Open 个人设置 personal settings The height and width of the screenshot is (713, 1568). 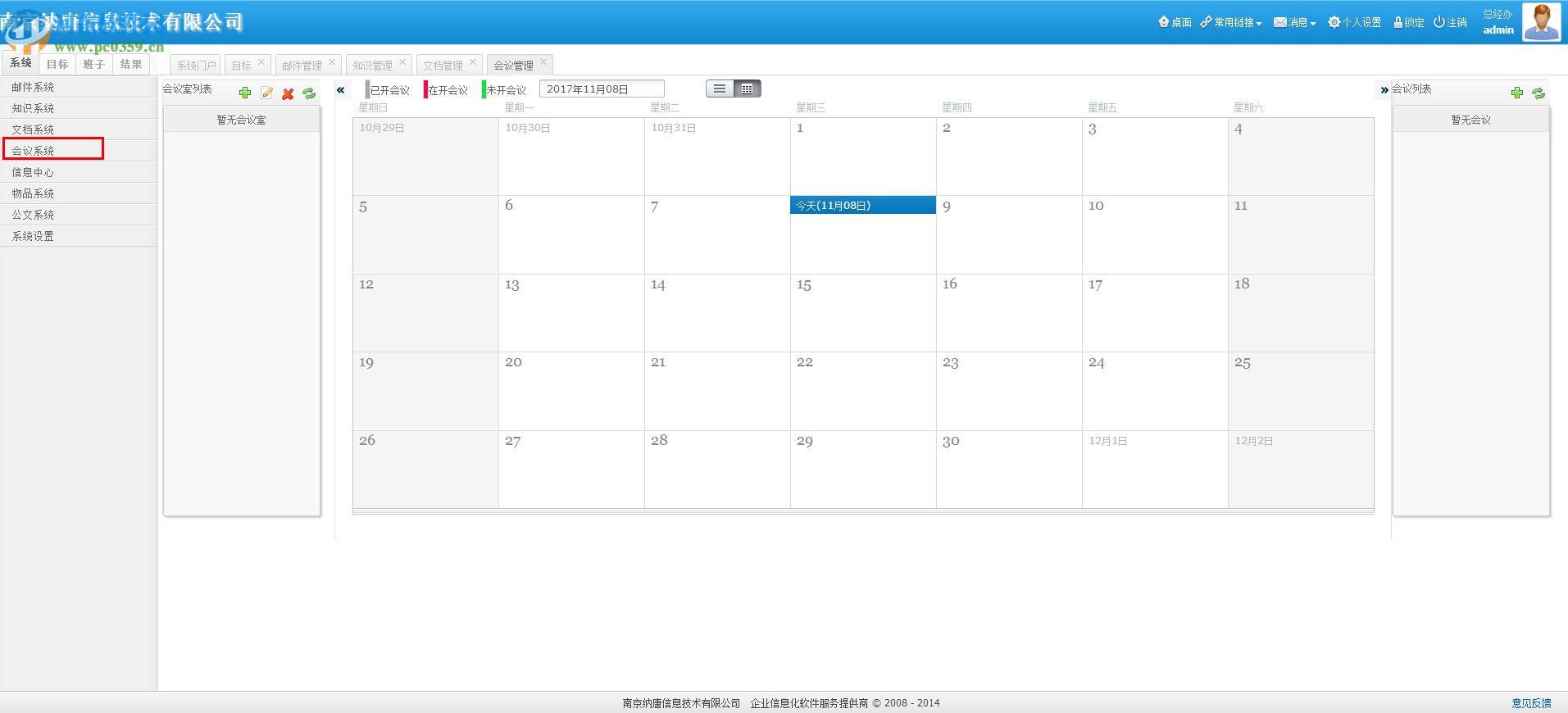click(1355, 22)
